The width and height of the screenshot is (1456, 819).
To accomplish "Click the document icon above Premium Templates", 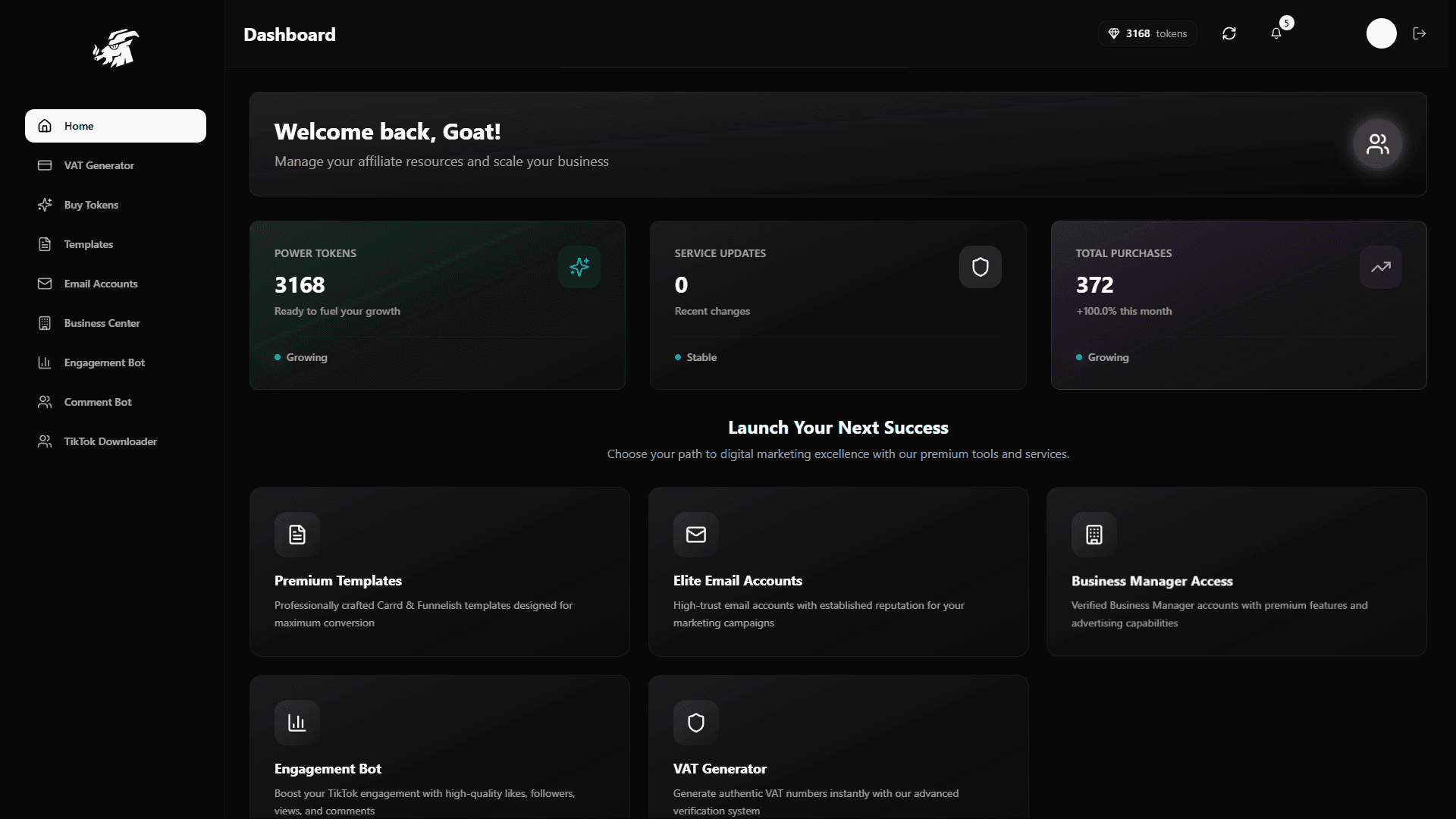I will tap(297, 535).
